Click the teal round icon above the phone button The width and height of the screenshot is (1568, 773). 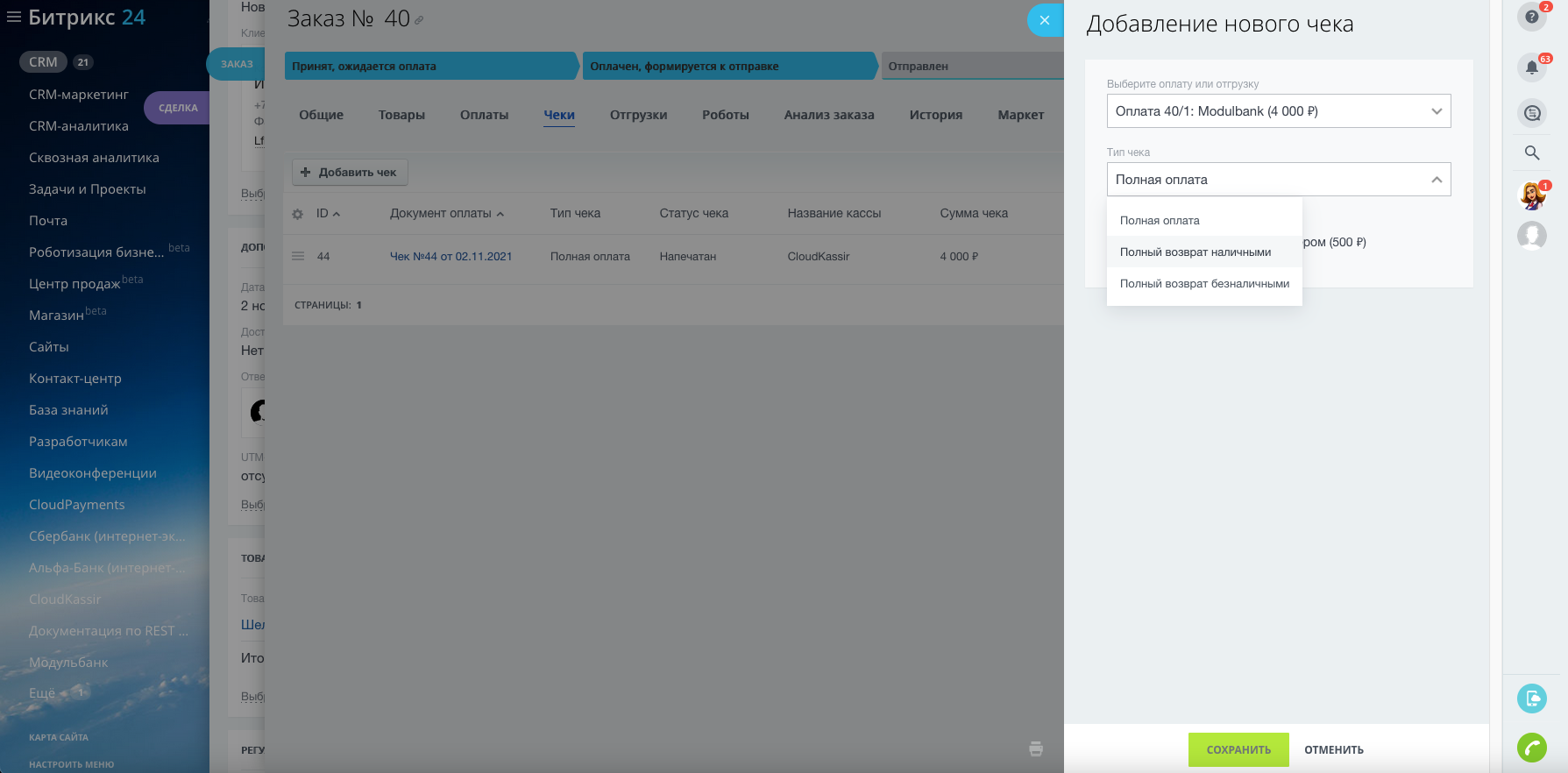1532,699
